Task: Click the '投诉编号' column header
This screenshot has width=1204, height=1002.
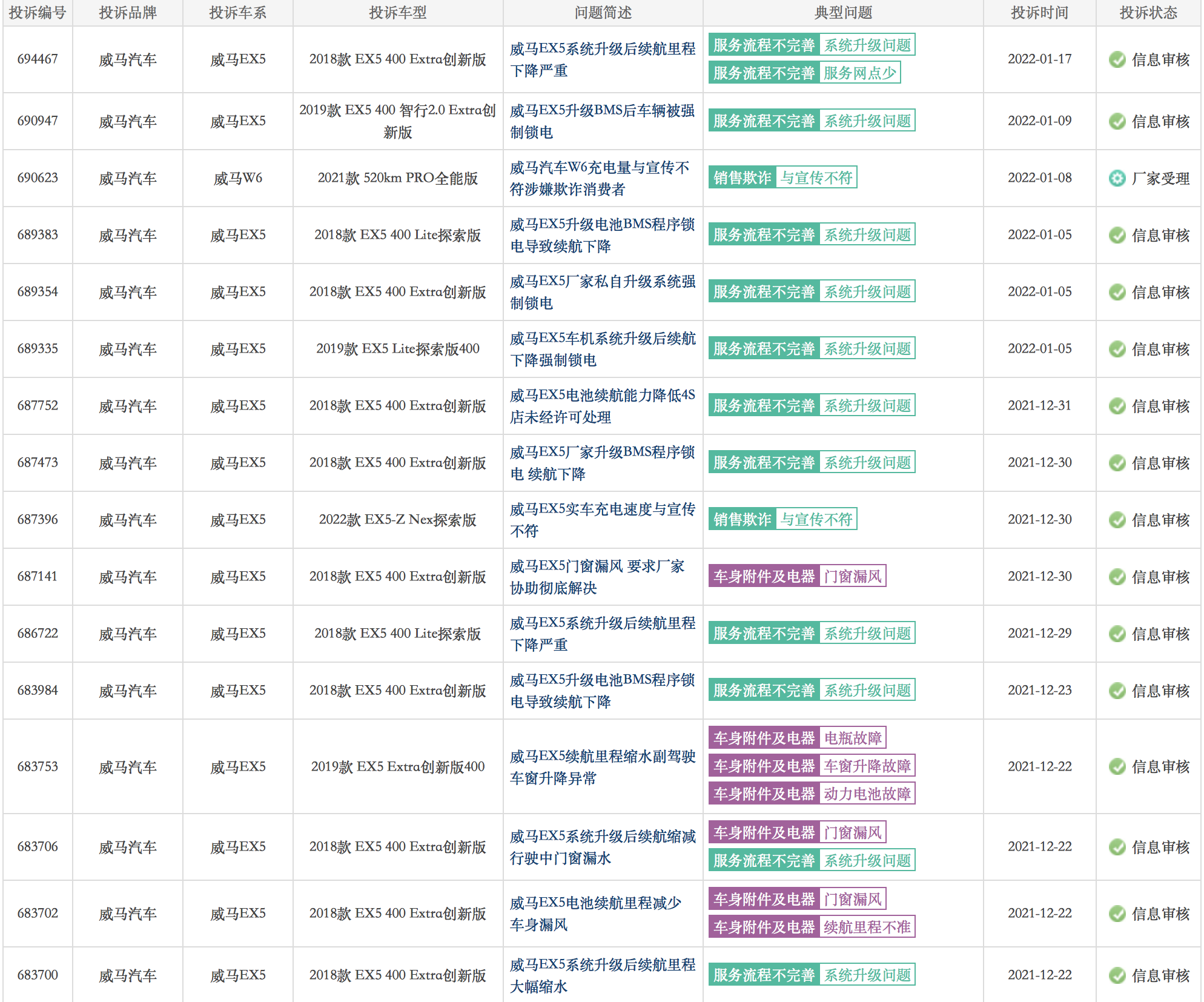Action: (x=38, y=13)
